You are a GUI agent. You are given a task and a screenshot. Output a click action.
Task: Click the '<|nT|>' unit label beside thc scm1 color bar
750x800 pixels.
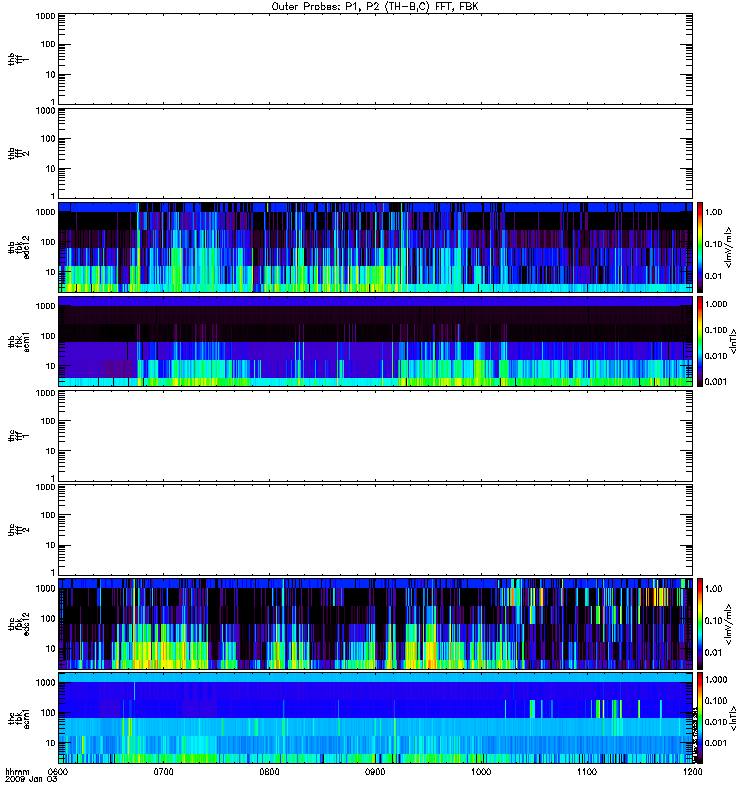coord(734,718)
